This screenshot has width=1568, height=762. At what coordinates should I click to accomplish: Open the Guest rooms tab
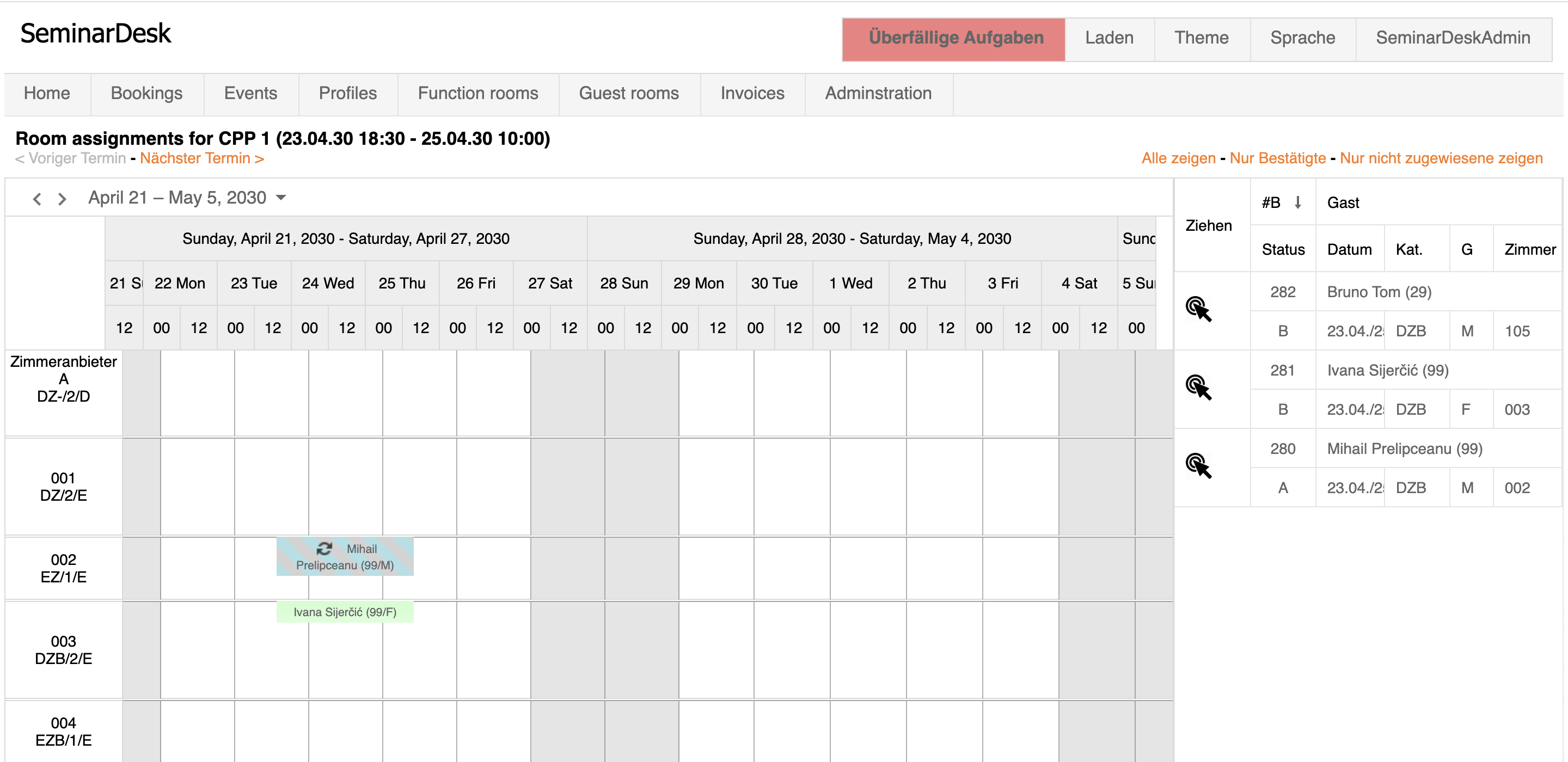(628, 93)
